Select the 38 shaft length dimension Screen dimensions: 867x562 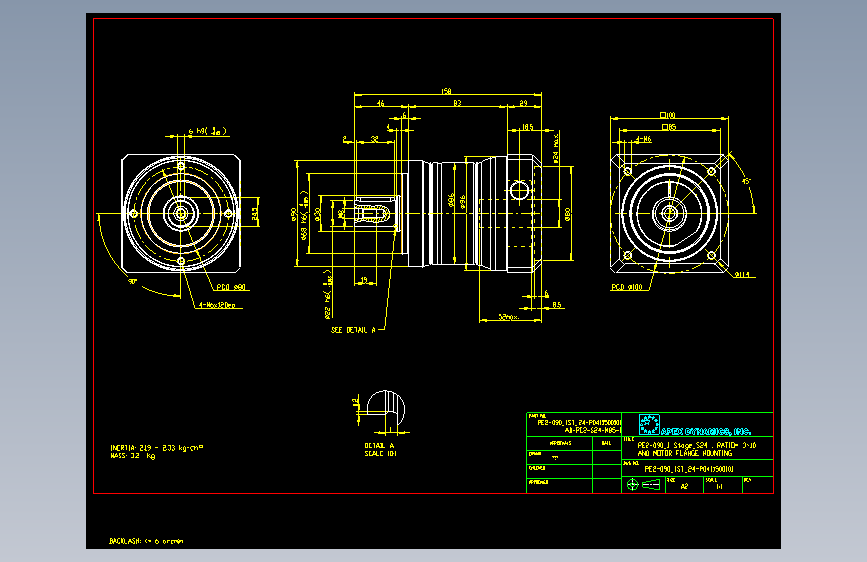[374, 139]
